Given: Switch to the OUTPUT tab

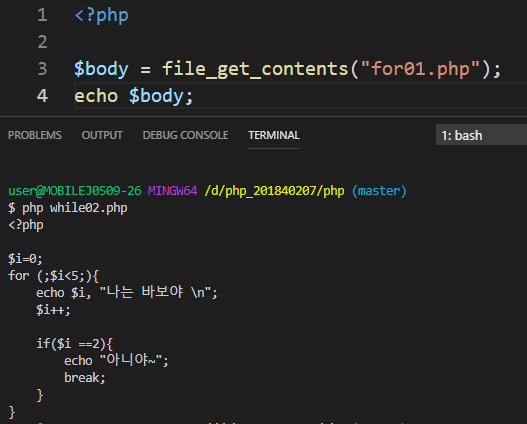Looking at the screenshot, I should (x=102, y=135).
